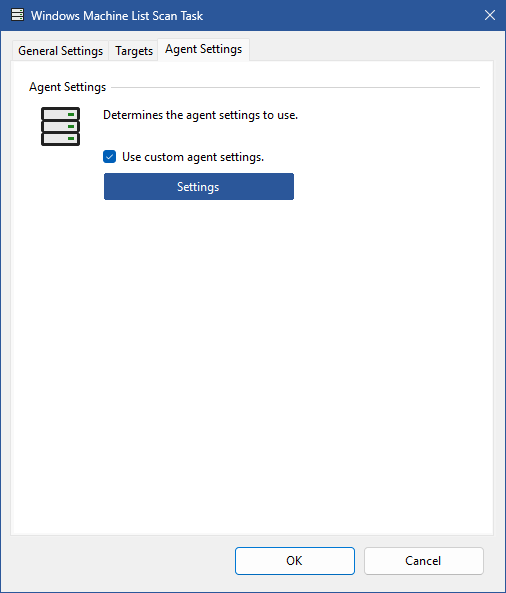The image size is (506, 593).
Task: Close the Windows Machine List Scan Task dialog
Action: coord(490,15)
